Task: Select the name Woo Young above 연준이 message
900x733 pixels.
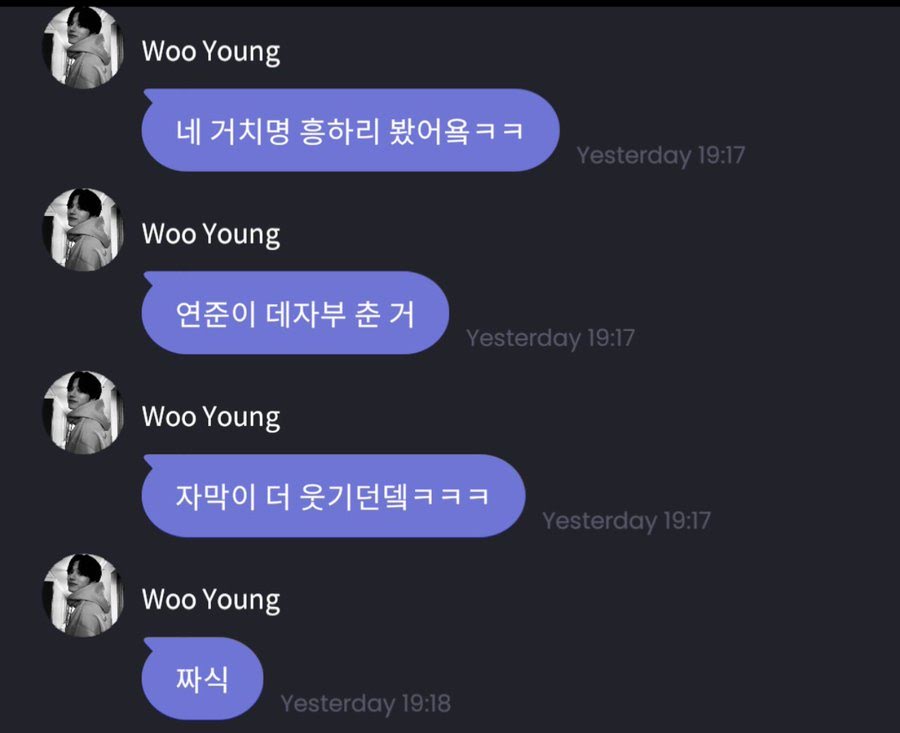Action: click(x=211, y=235)
